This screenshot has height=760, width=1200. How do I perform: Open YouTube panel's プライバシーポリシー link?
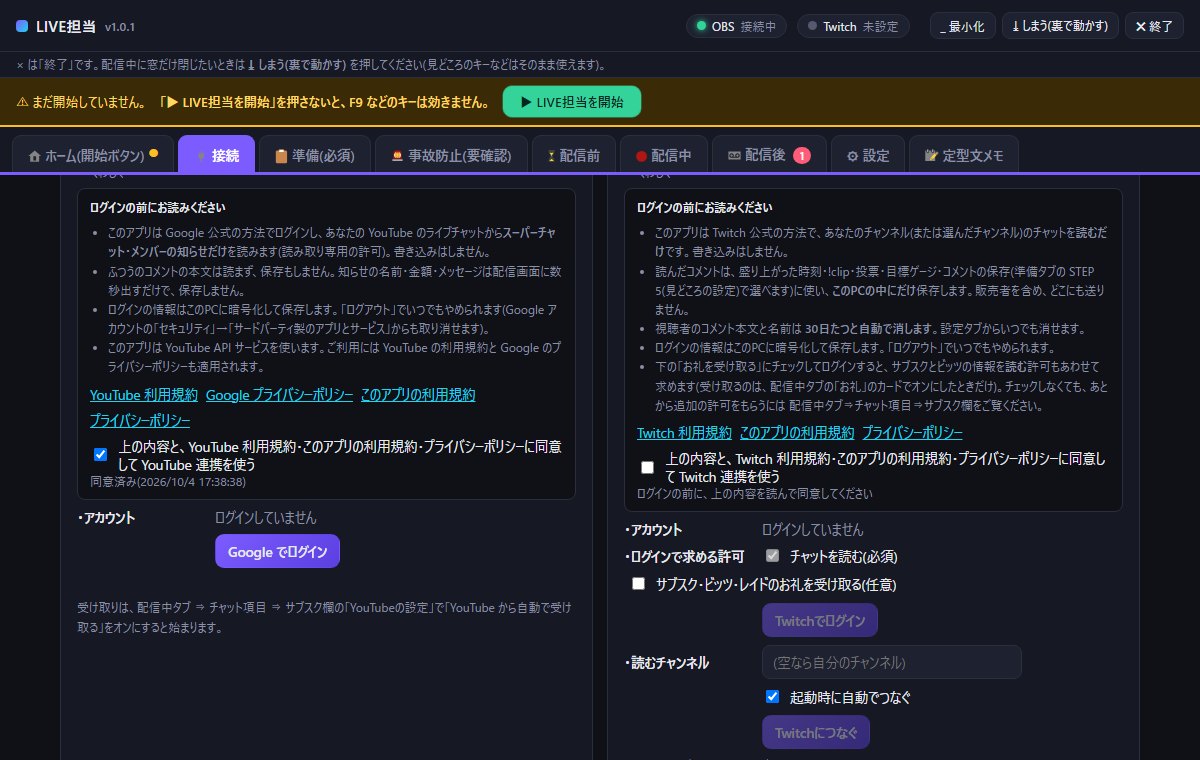[140, 420]
